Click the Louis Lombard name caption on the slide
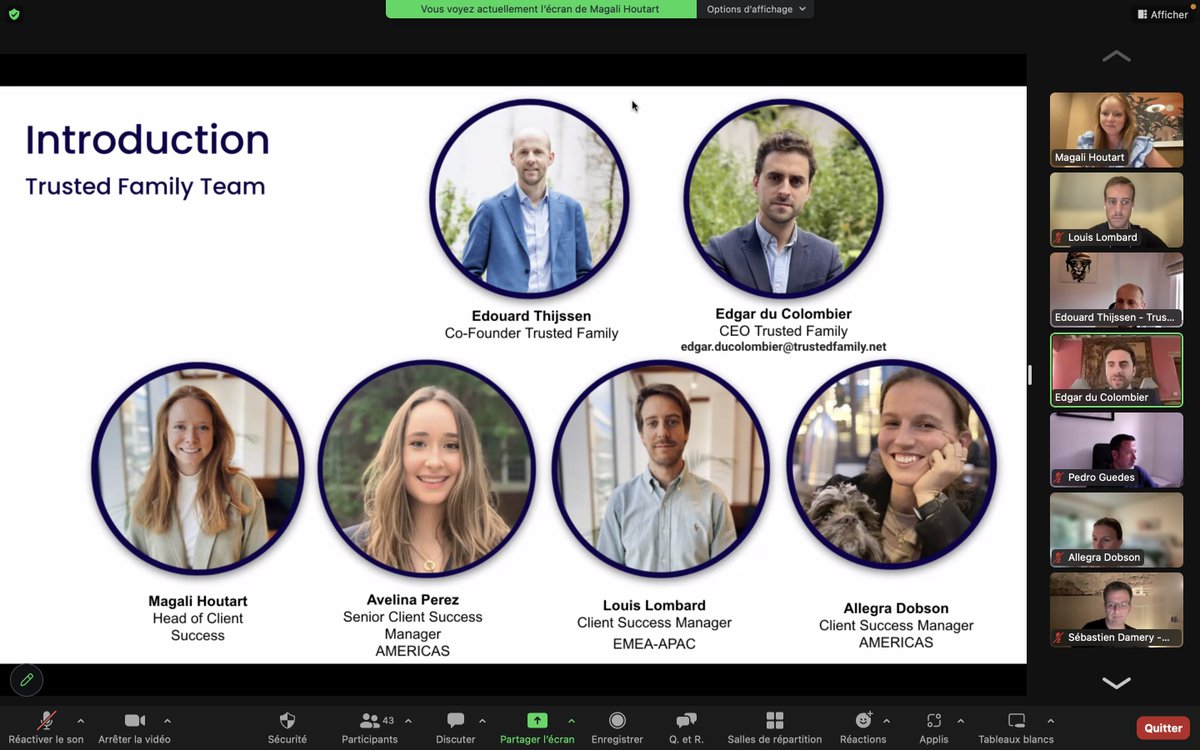 pyautogui.click(x=654, y=605)
